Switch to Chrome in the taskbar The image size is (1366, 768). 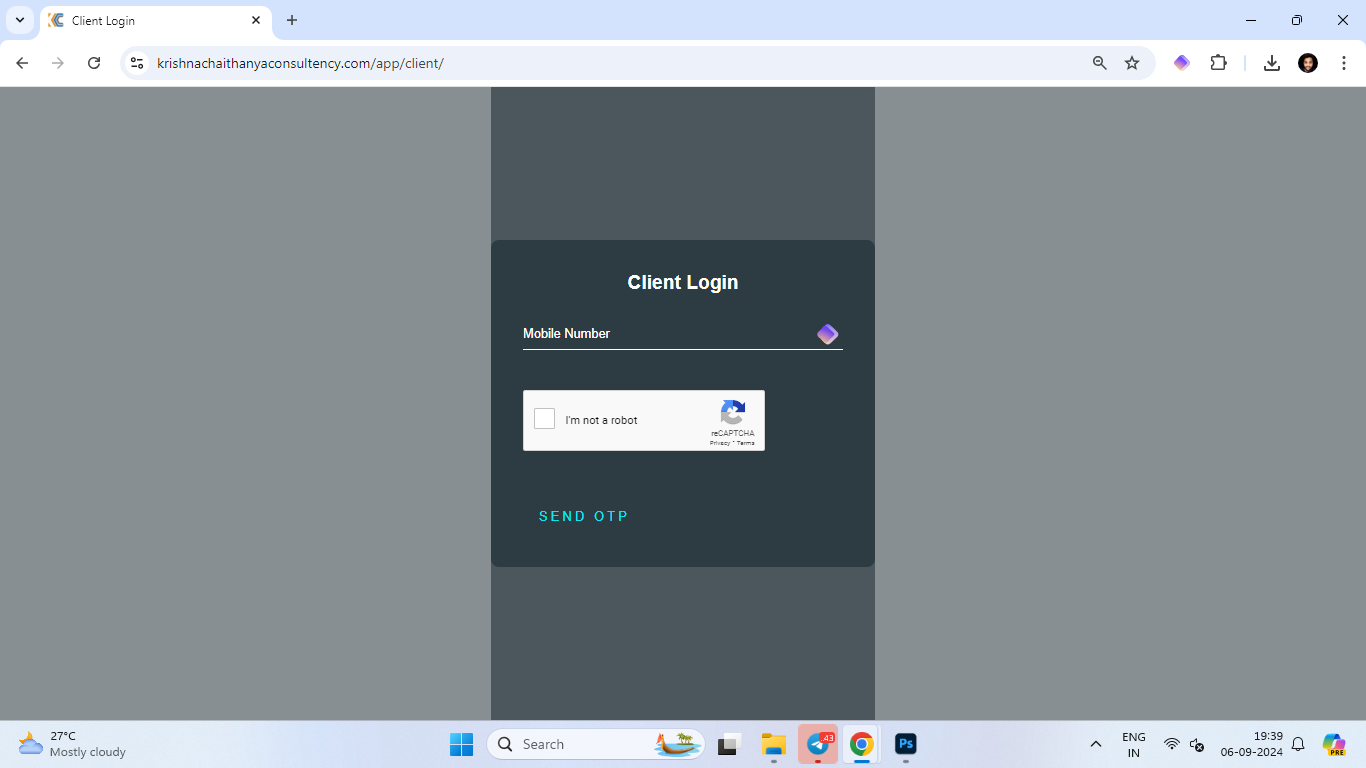click(x=862, y=744)
